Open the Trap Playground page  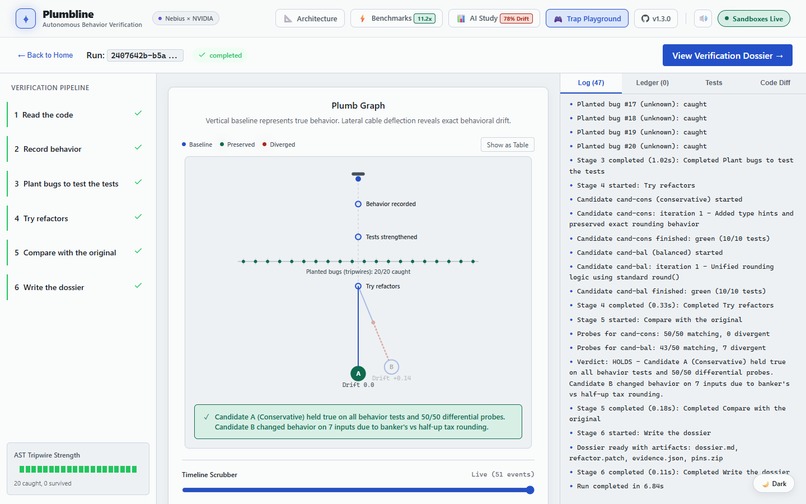pyautogui.click(x=587, y=19)
